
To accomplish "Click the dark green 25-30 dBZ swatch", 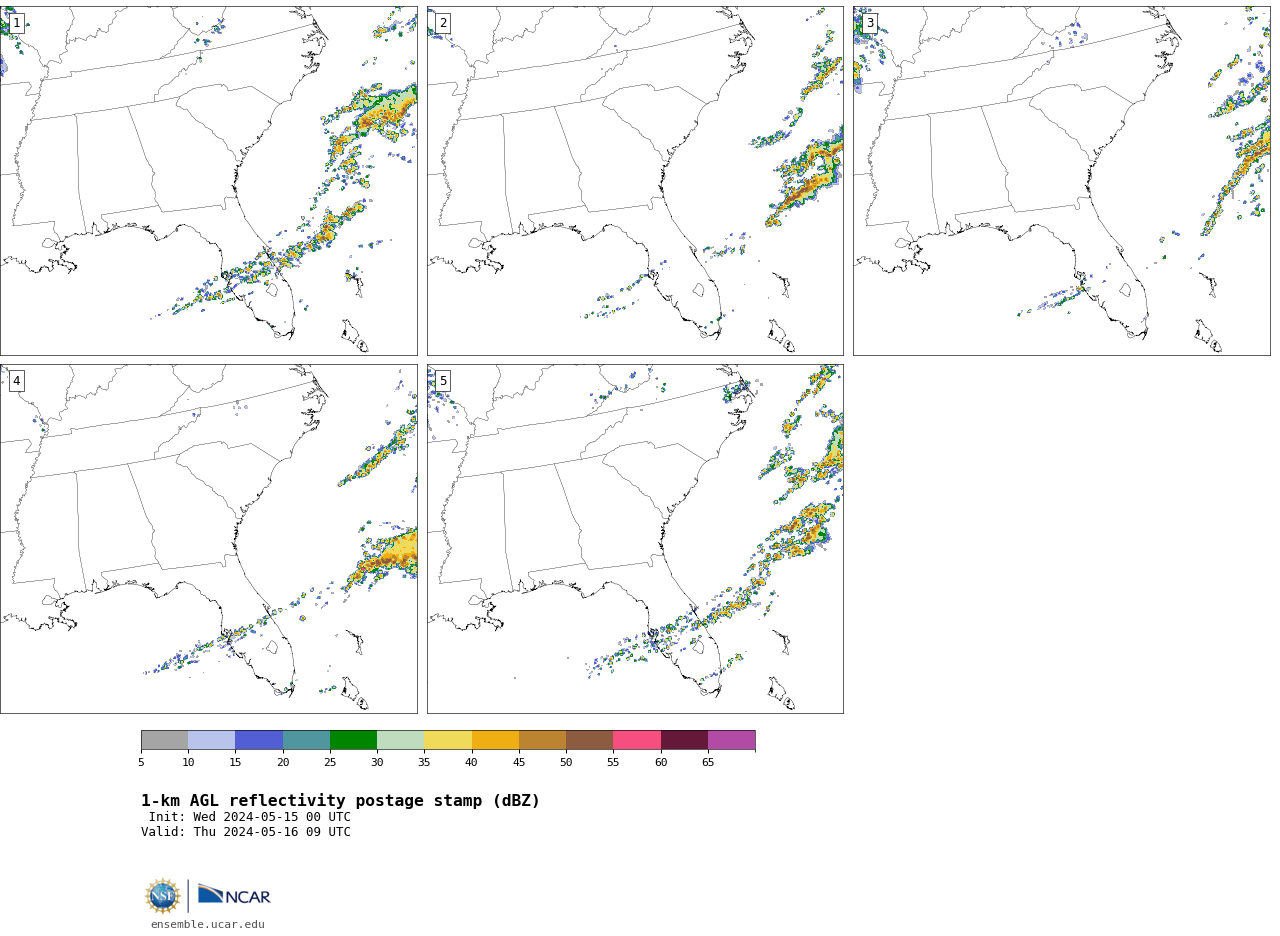I will 353,740.
